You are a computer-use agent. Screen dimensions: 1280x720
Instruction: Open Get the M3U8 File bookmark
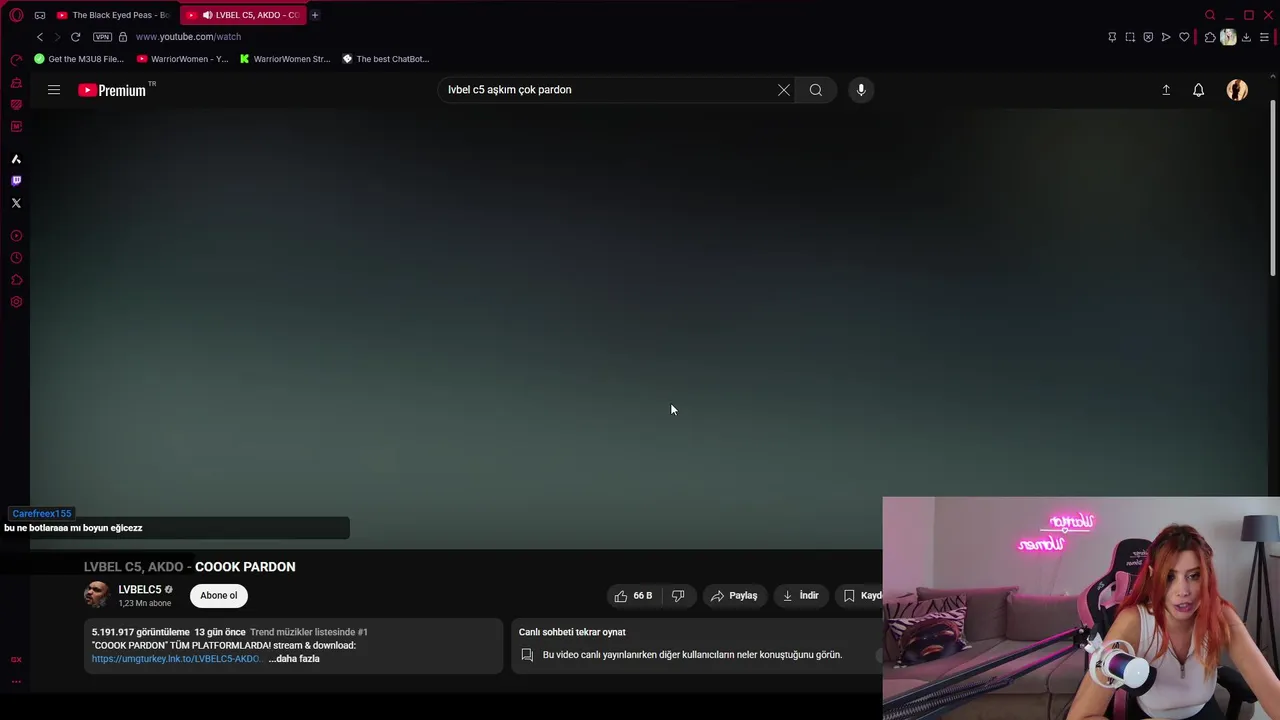tap(79, 59)
